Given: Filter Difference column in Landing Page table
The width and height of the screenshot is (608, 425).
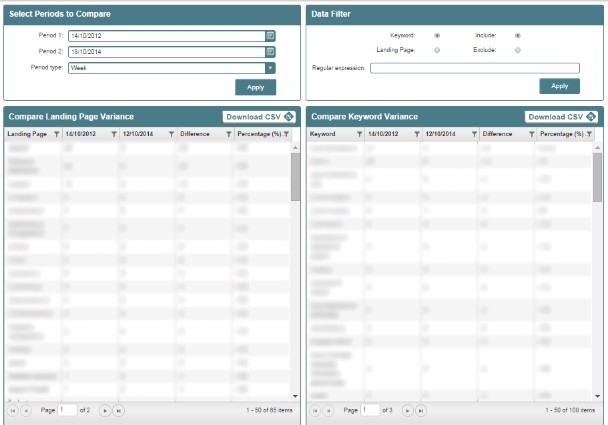Looking at the screenshot, I should click(x=229, y=134).
